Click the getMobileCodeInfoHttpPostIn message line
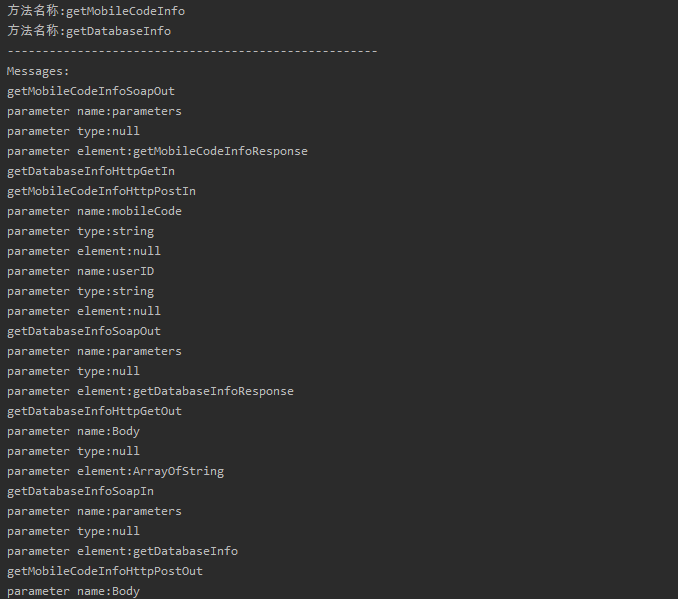This screenshot has width=678, height=599. (101, 191)
